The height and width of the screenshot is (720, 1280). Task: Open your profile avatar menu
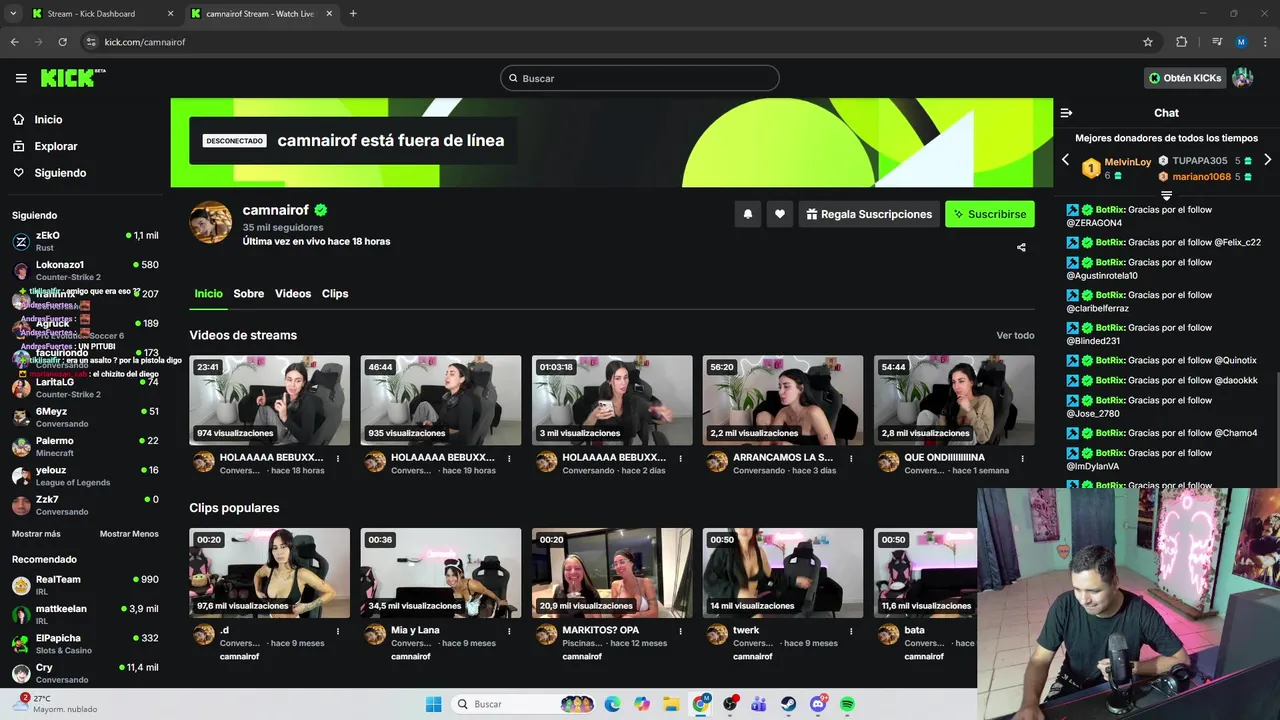(1243, 78)
